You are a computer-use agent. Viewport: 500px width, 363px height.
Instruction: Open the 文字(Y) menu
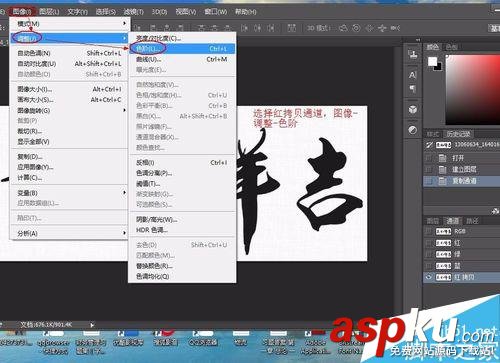click(x=77, y=12)
